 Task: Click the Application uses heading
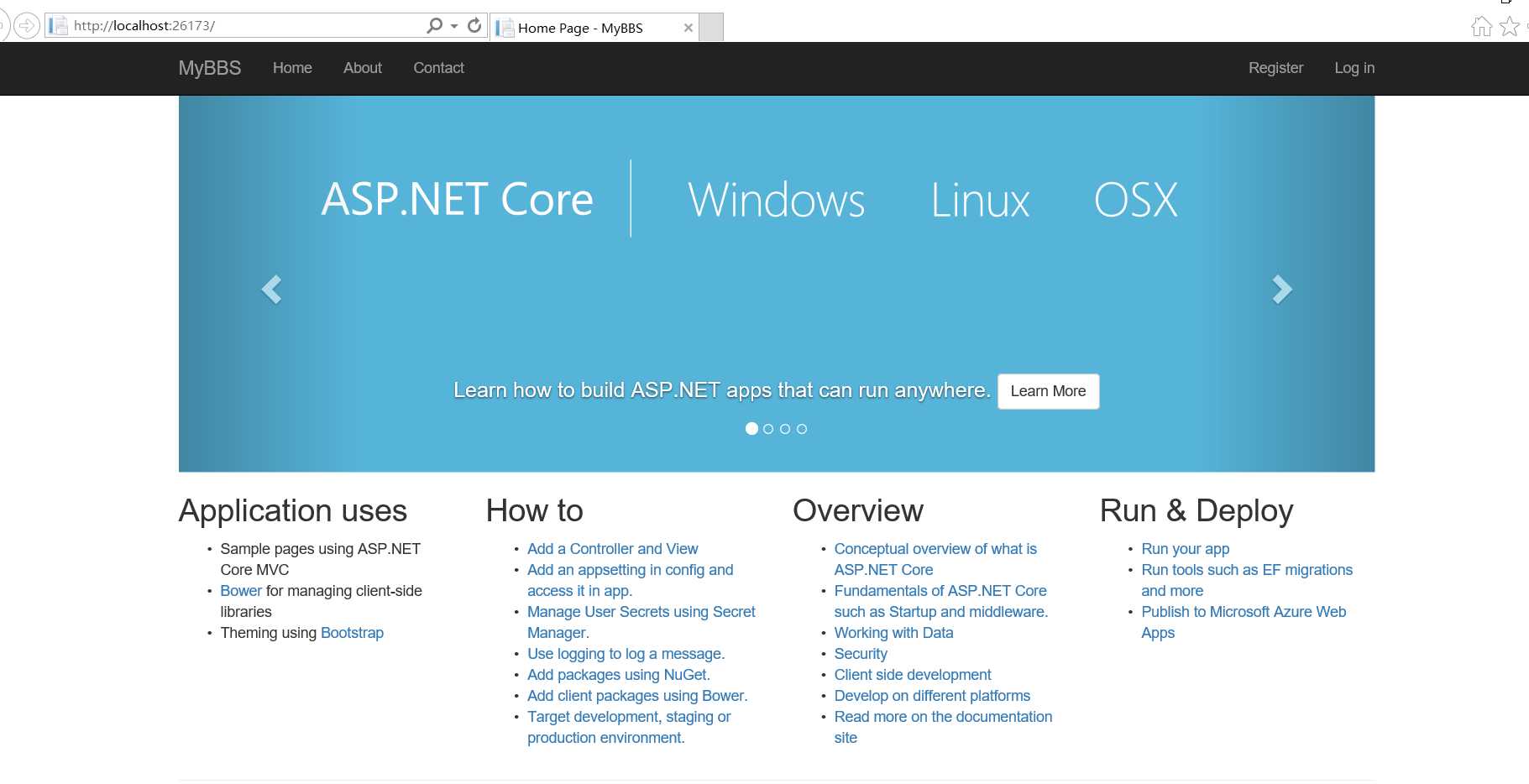click(x=293, y=510)
